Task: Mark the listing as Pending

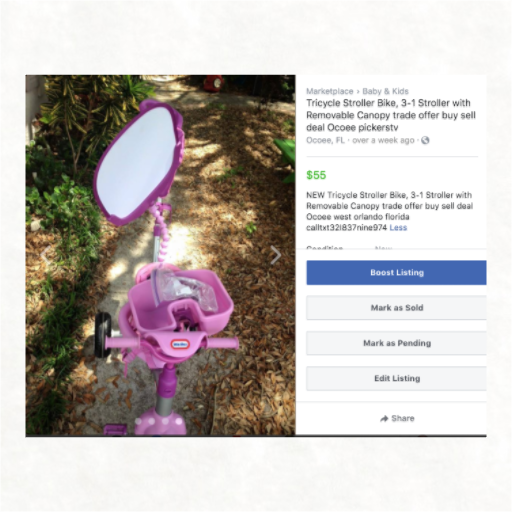Action: click(396, 343)
